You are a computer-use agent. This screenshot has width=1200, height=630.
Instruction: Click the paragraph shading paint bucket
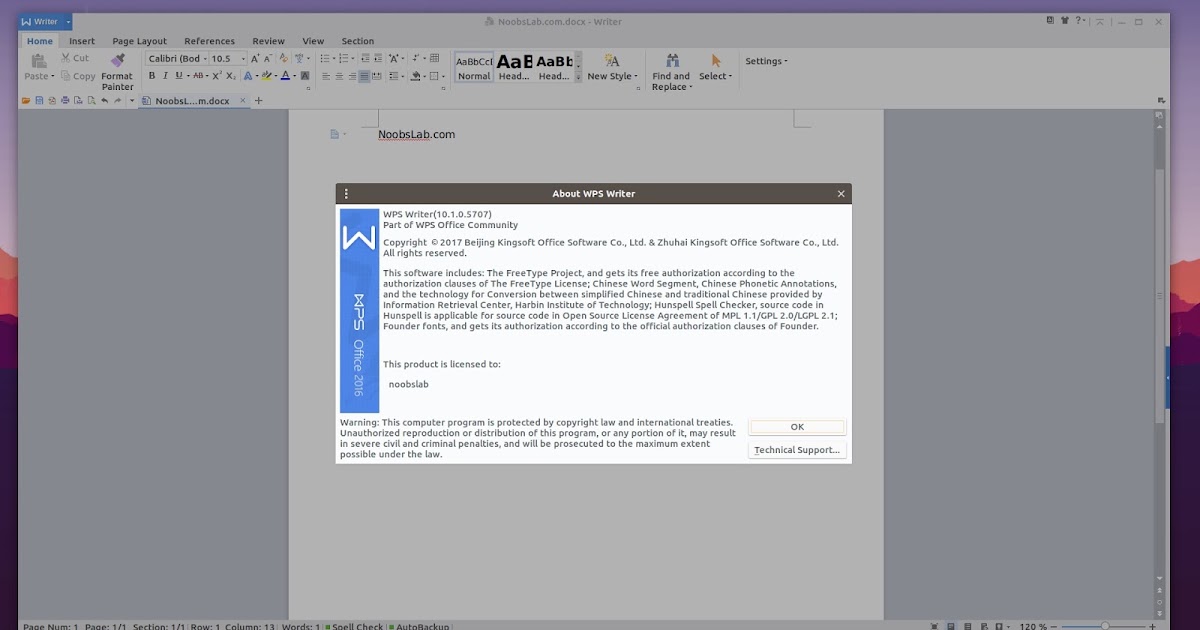(x=415, y=76)
